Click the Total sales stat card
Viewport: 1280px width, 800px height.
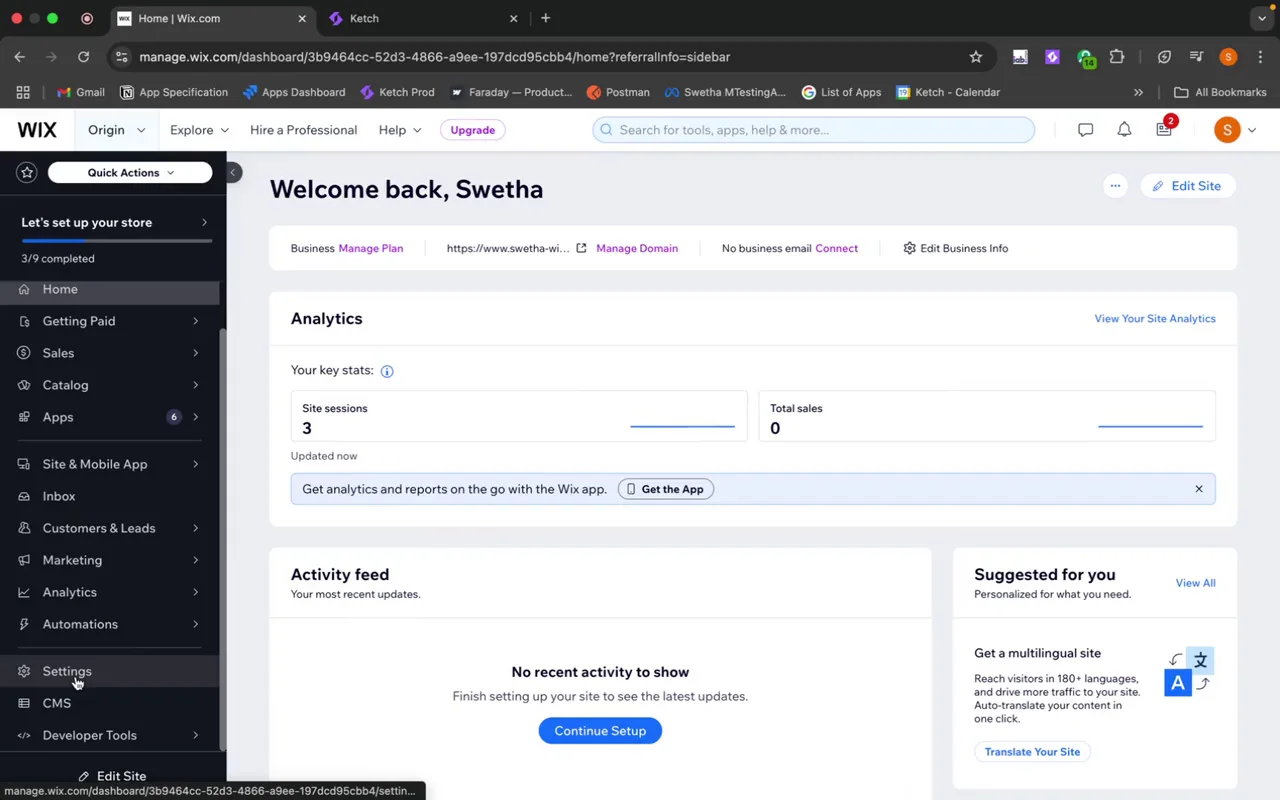(987, 416)
